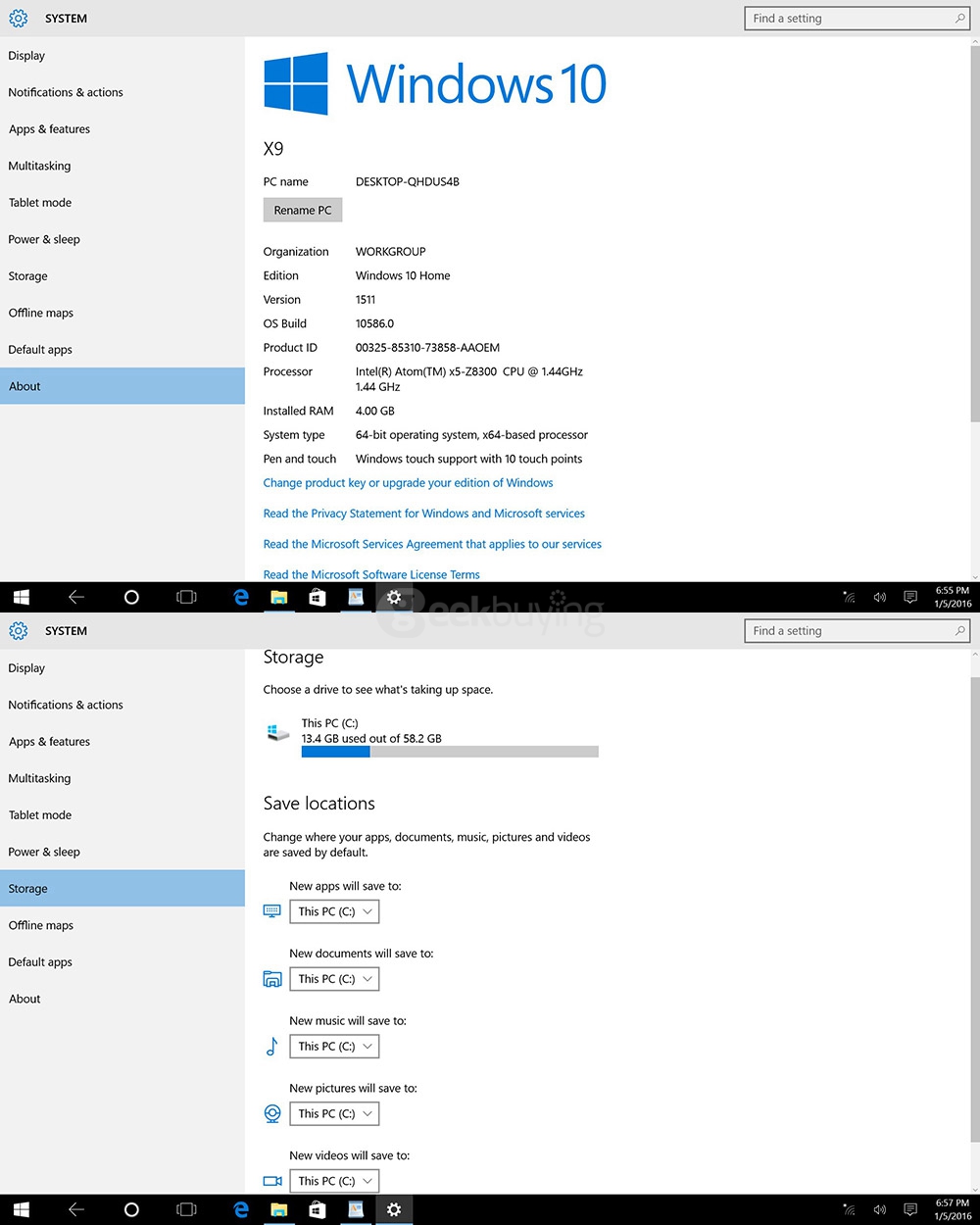The width and height of the screenshot is (980, 1225).
Task: Choose Multitasking in the About window sidebar
Action: point(122,166)
